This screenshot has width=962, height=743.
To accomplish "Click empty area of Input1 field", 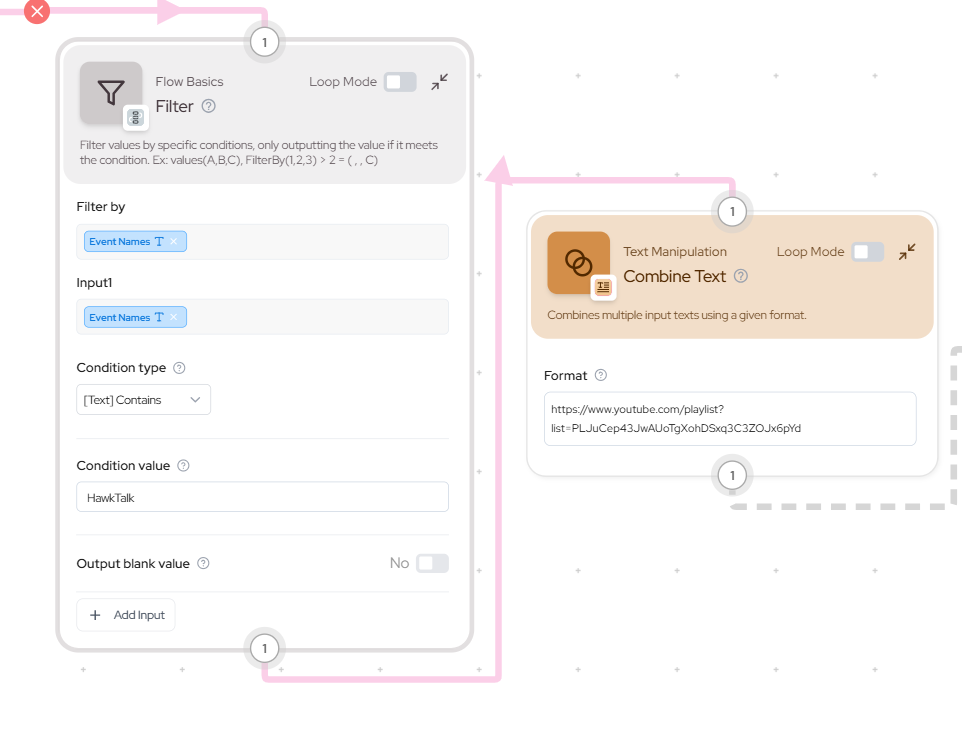I will (317, 317).
